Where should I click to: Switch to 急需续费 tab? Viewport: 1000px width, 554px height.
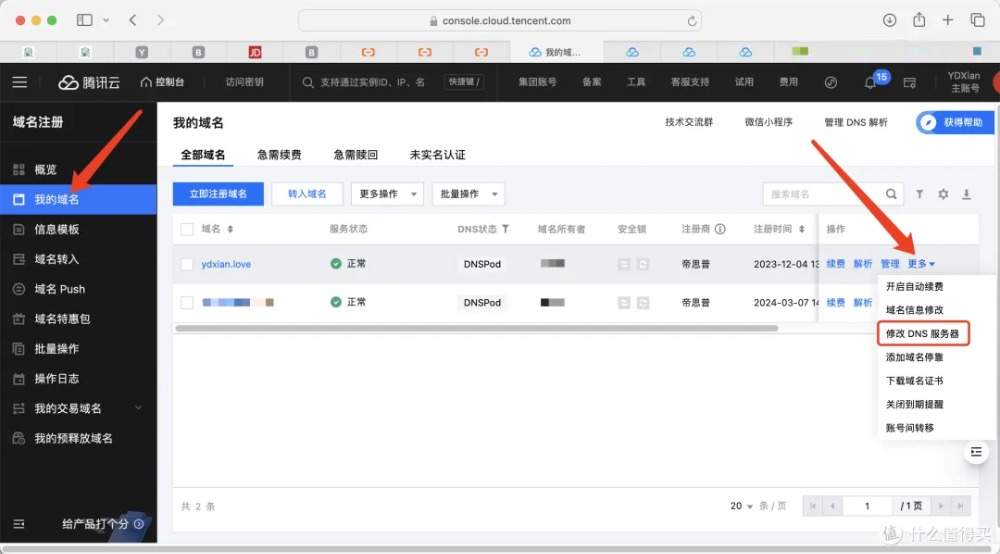point(279,154)
